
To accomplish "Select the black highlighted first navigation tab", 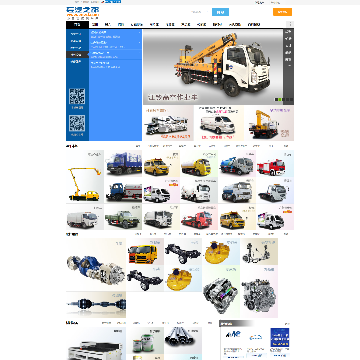I will (x=77, y=24).
